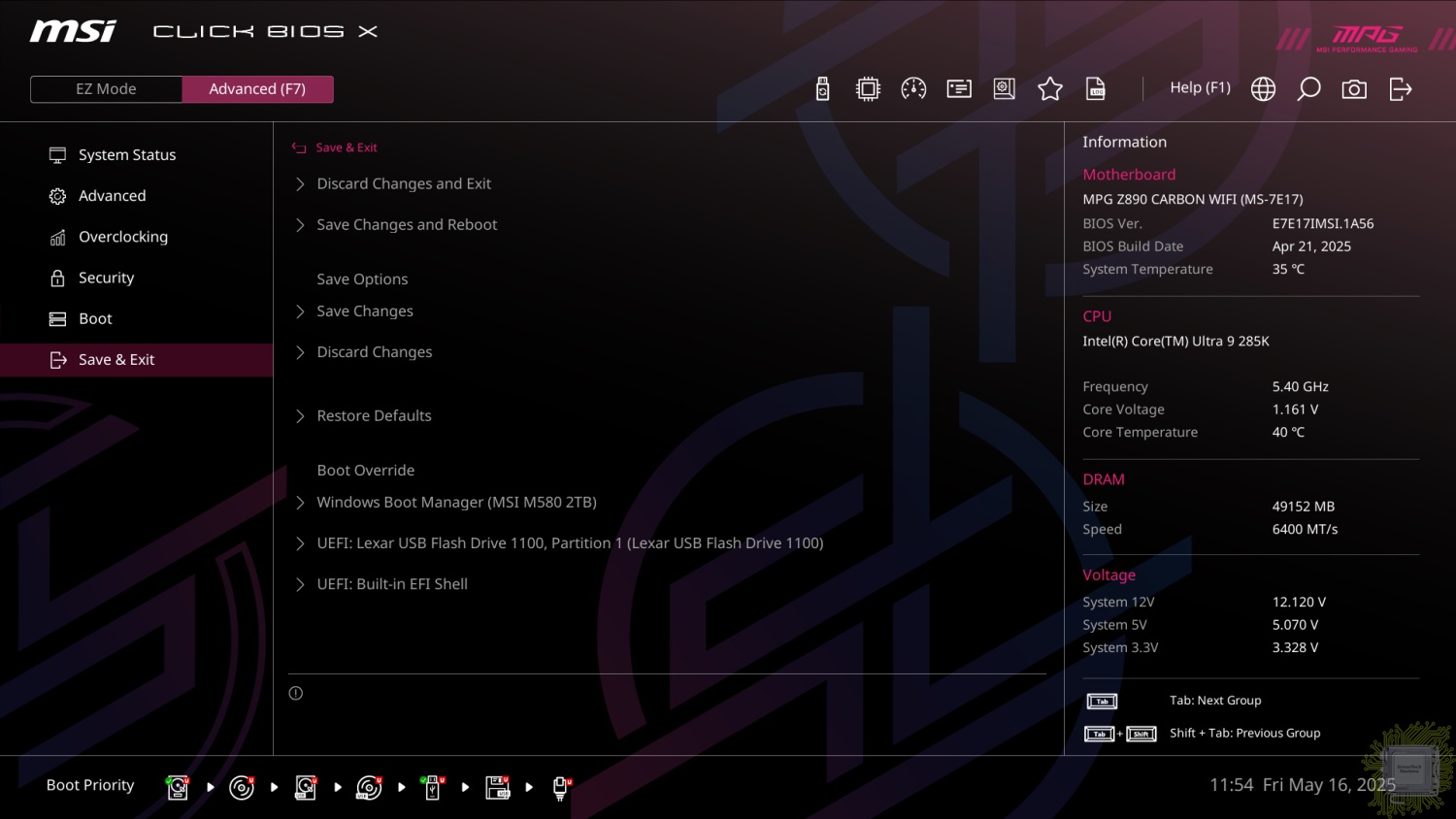
Task: Select the USB hard disk icon in Boot Priority
Action: pyautogui.click(x=306, y=787)
